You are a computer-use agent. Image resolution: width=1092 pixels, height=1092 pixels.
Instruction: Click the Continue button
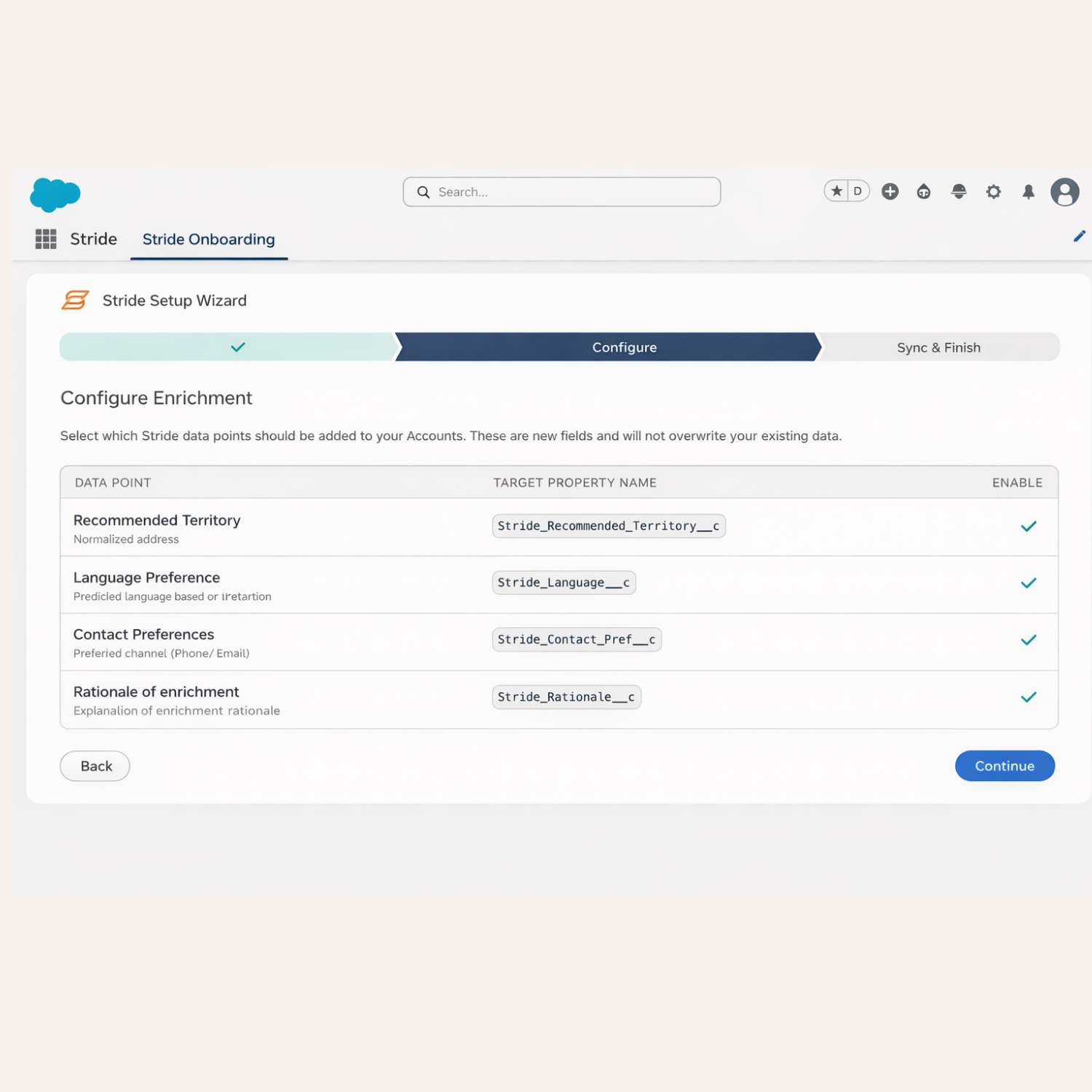(1005, 766)
